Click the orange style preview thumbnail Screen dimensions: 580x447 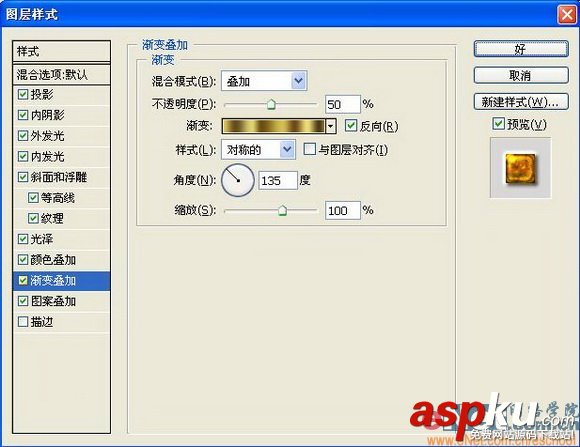(x=520, y=168)
